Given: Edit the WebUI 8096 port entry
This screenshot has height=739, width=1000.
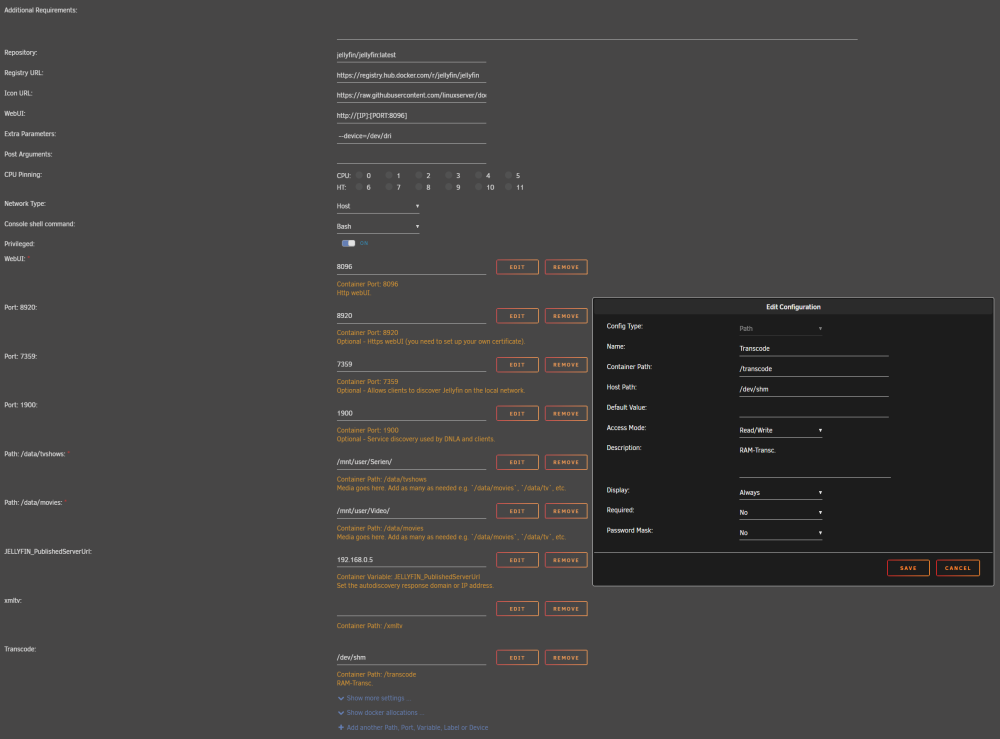Looking at the screenshot, I should click(x=517, y=267).
